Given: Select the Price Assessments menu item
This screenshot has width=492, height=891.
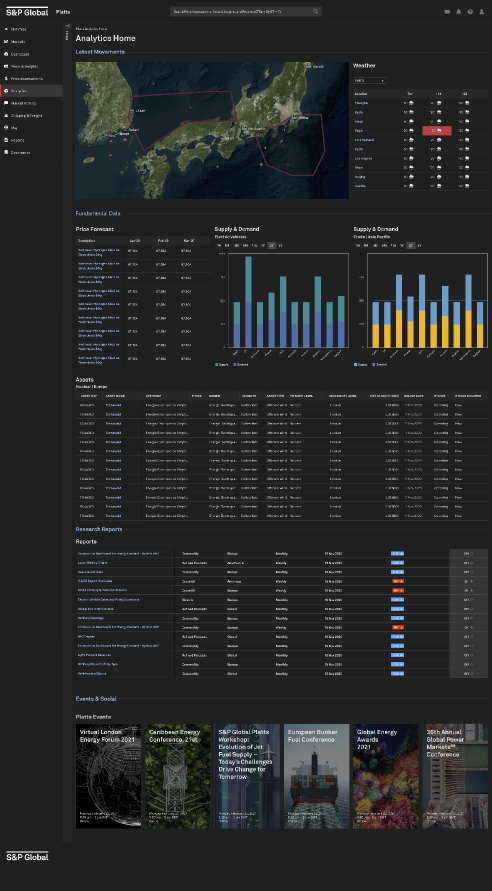Looking at the screenshot, I should (27, 78).
